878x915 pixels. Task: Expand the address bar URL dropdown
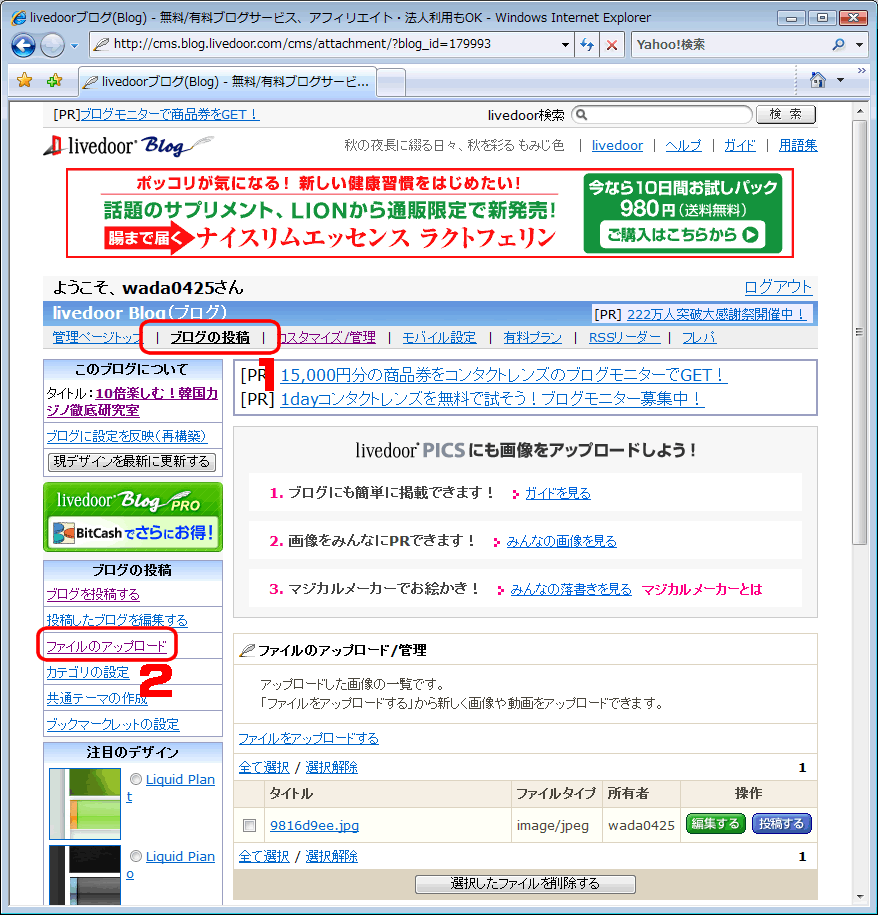tap(565, 45)
